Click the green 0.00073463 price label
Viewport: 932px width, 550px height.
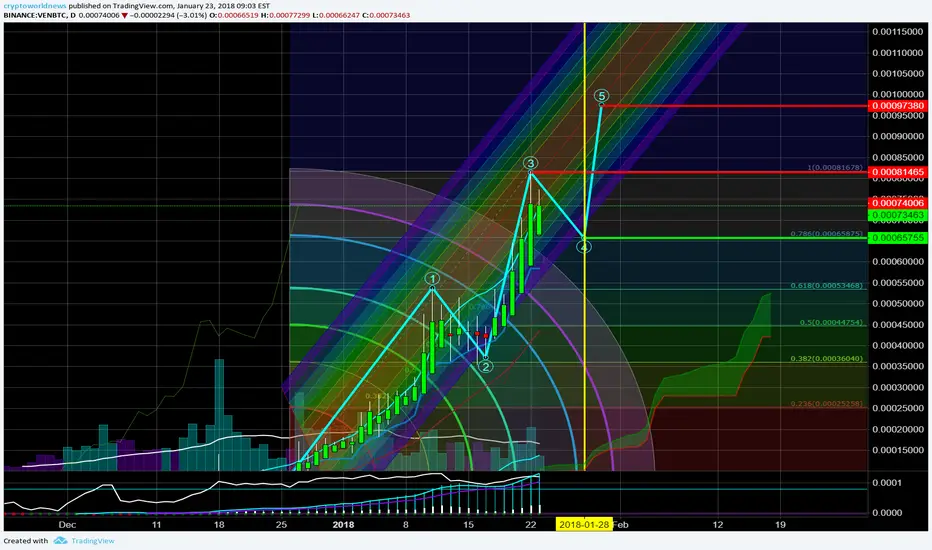(898, 215)
